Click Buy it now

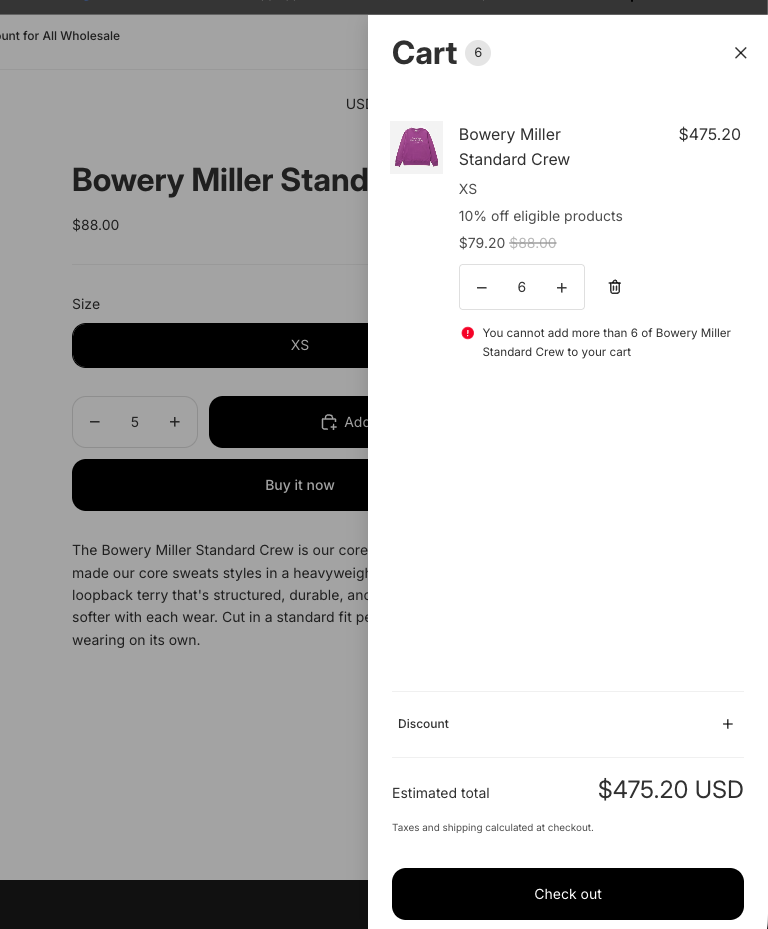(299, 485)
